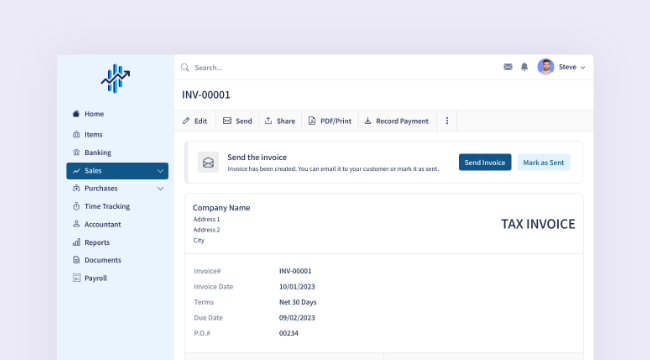Open the Home menu item
This screenshot has height=360, width=650.
point(94,114)
